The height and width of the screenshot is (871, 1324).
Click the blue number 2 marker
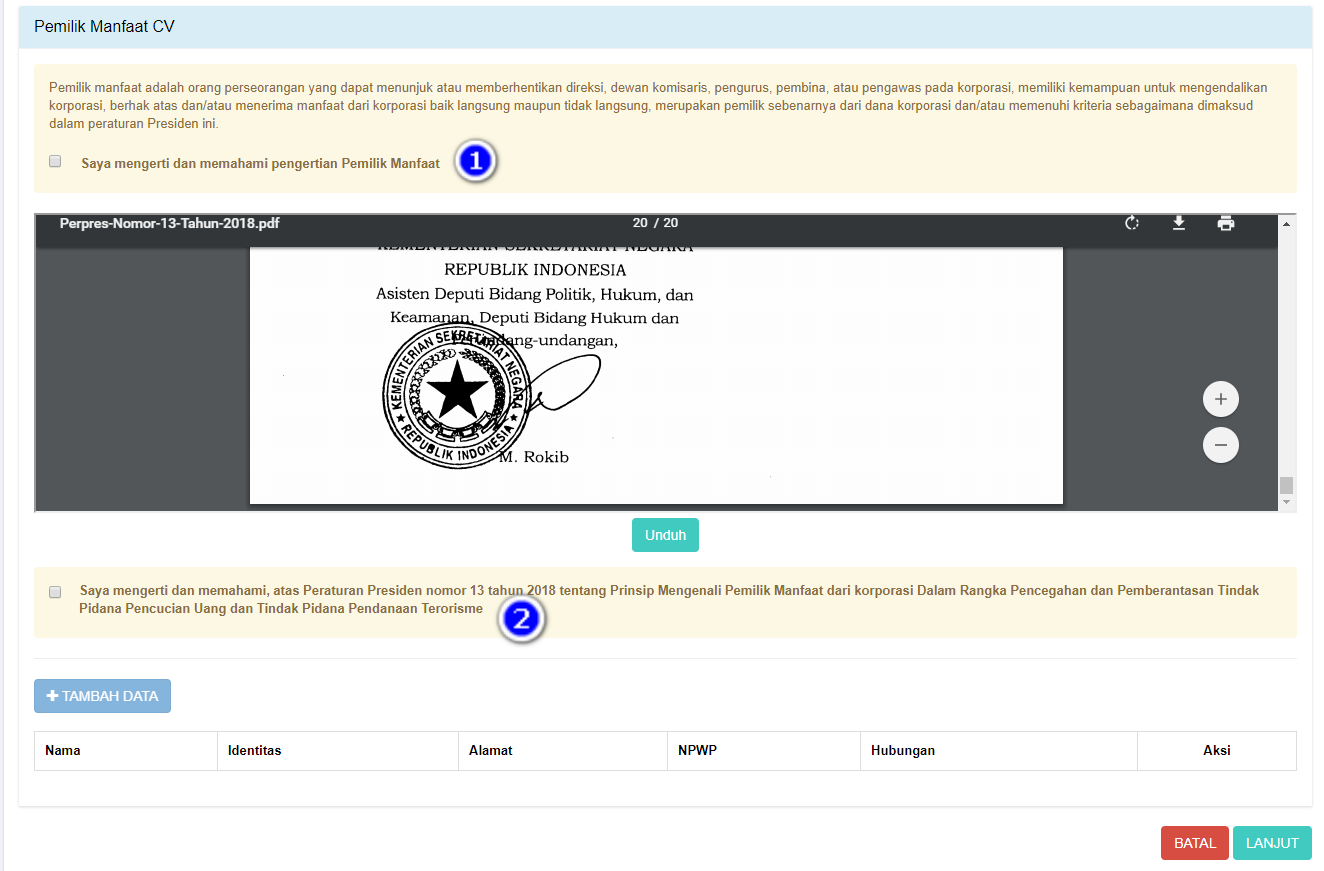tap(520, 620)
